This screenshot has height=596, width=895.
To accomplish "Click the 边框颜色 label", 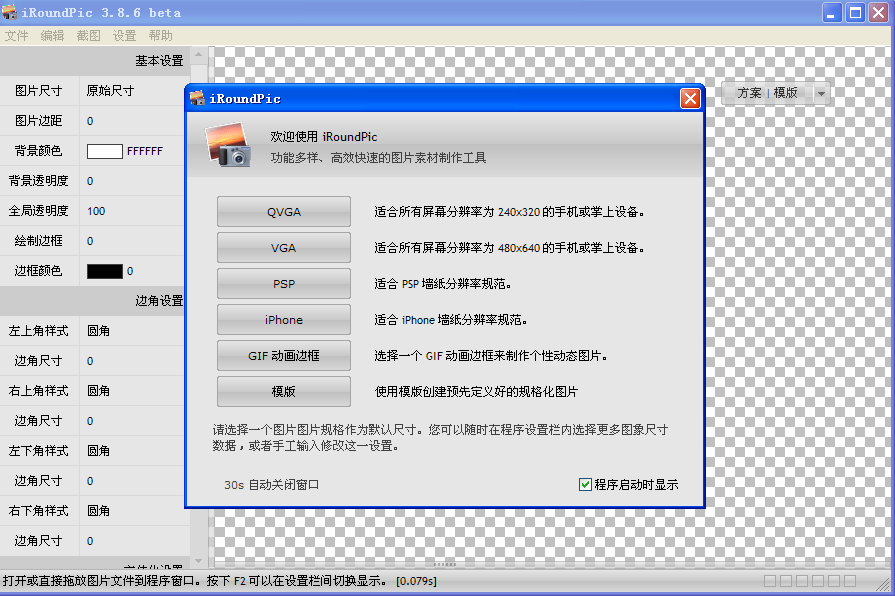I will 38,271.
